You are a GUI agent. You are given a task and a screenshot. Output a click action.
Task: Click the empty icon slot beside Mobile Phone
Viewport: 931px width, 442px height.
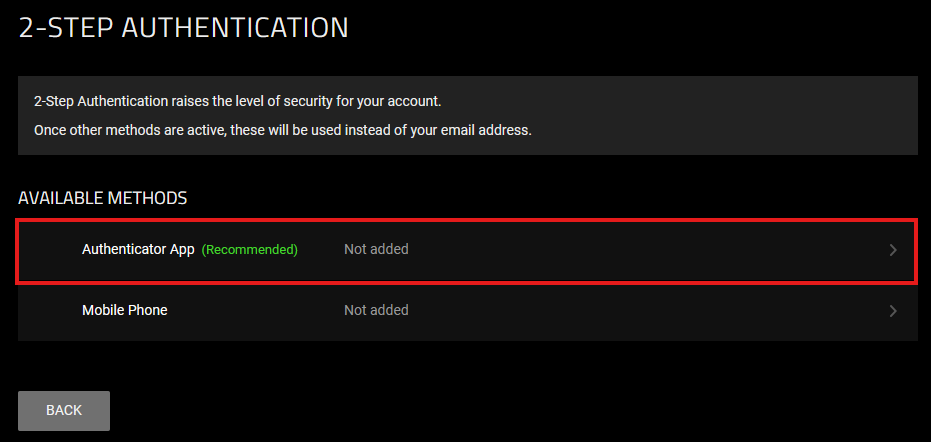coord(50,310)
